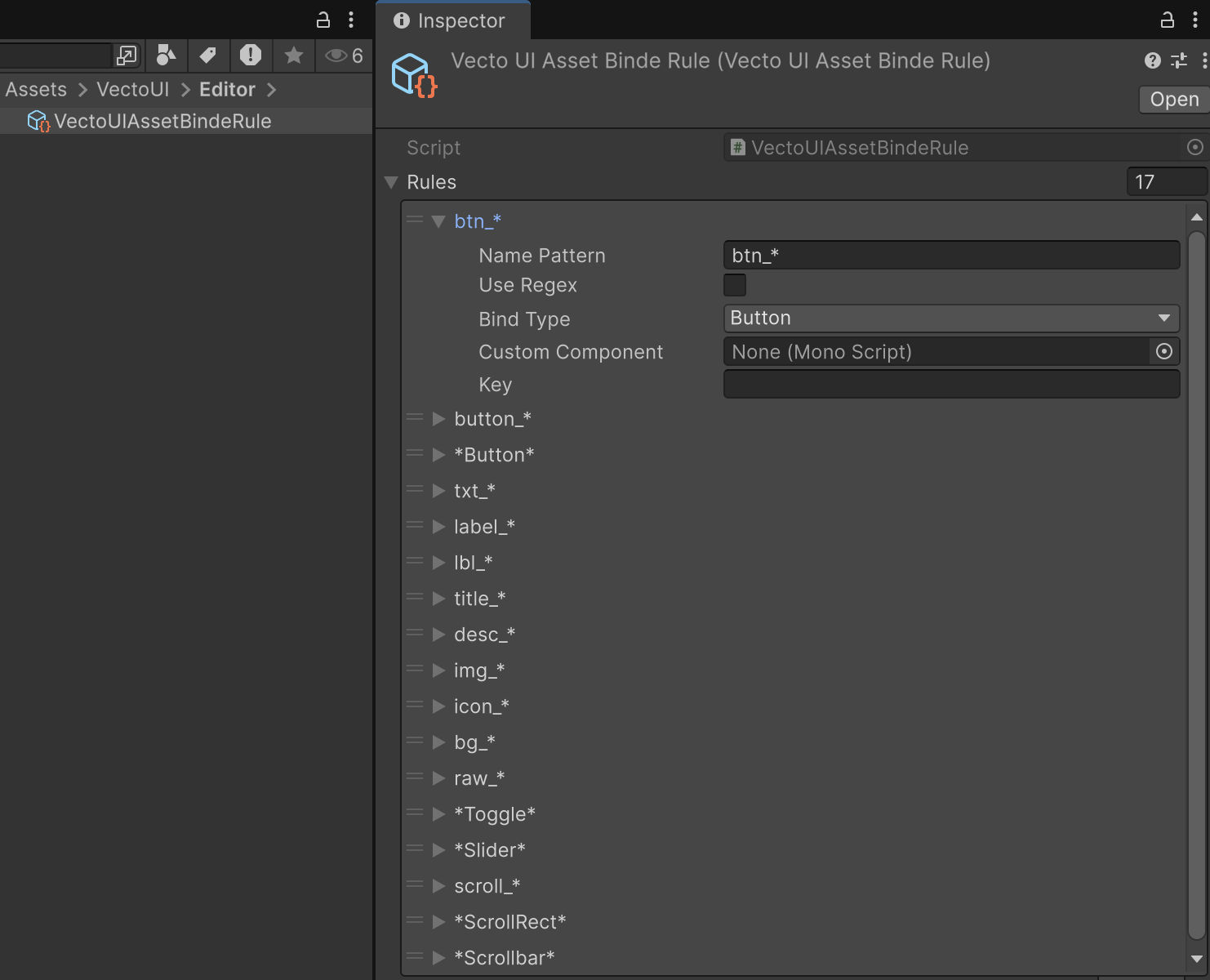Click the Open button
Screen dimensions: 1210x980
click(x=1172, y=99)
